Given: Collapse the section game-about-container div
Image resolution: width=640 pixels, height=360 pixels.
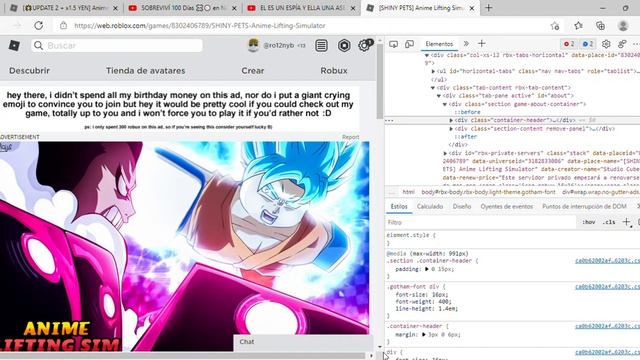Looking at the screenshot, I should (445, 104).
